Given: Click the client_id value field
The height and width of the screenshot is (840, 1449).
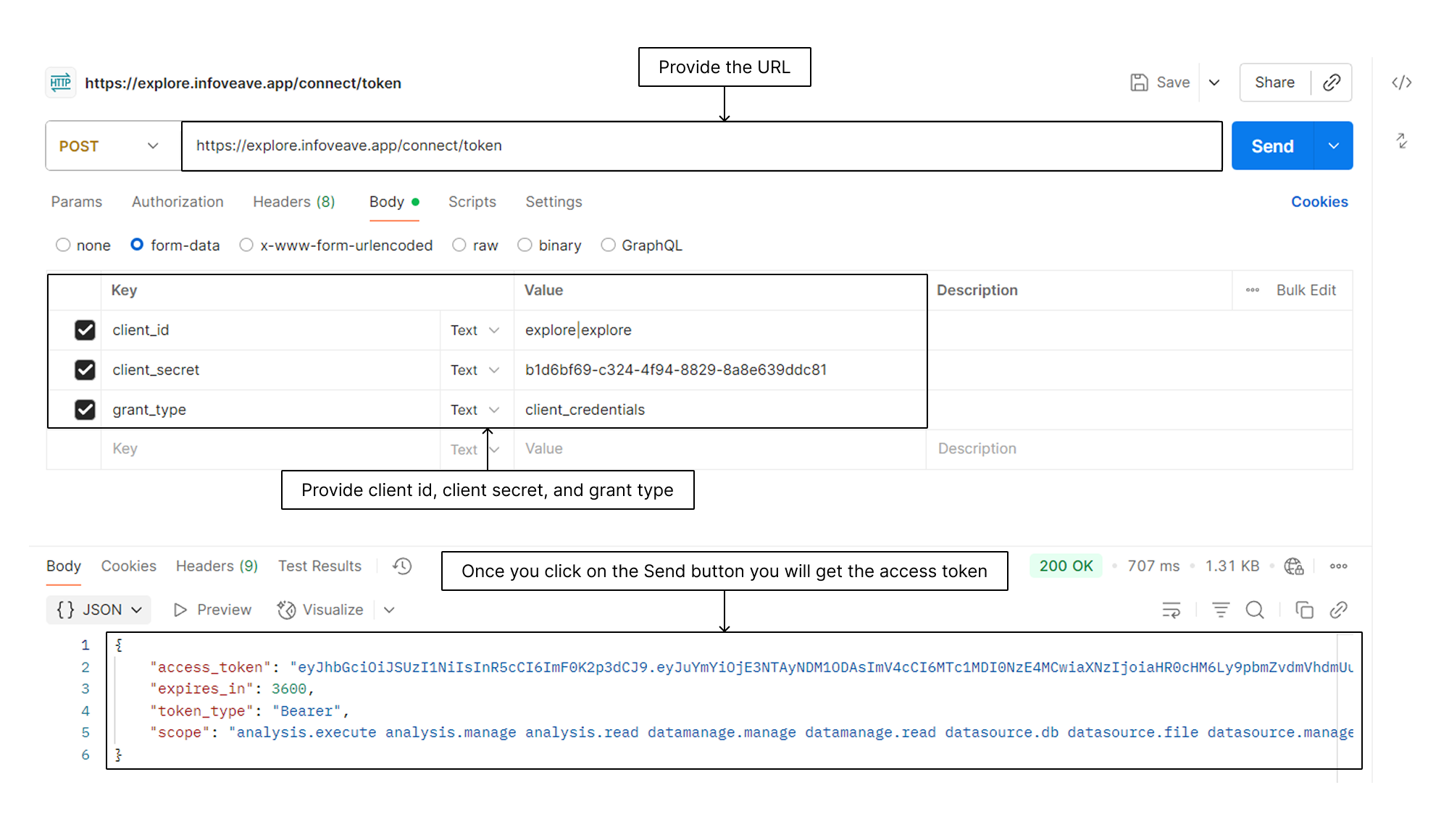Looking at the screenshot, I should 720,330.
